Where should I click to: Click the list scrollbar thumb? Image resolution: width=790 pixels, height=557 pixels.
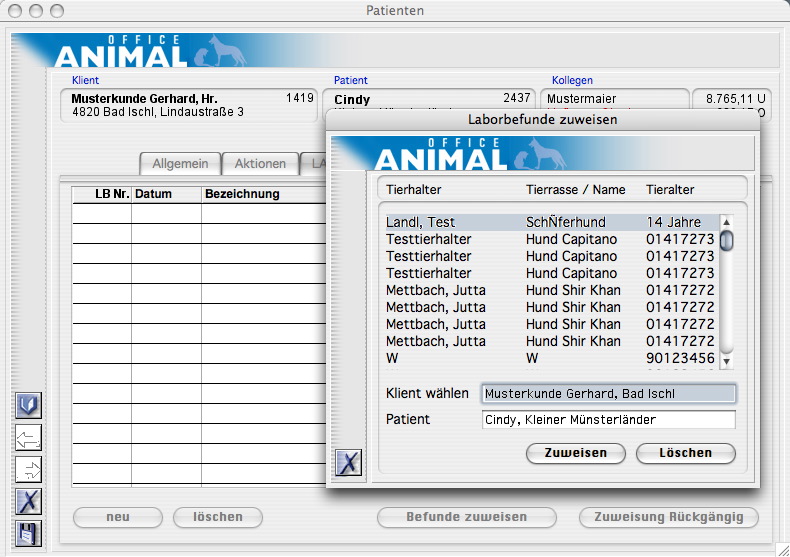click(x=727, y=240)
